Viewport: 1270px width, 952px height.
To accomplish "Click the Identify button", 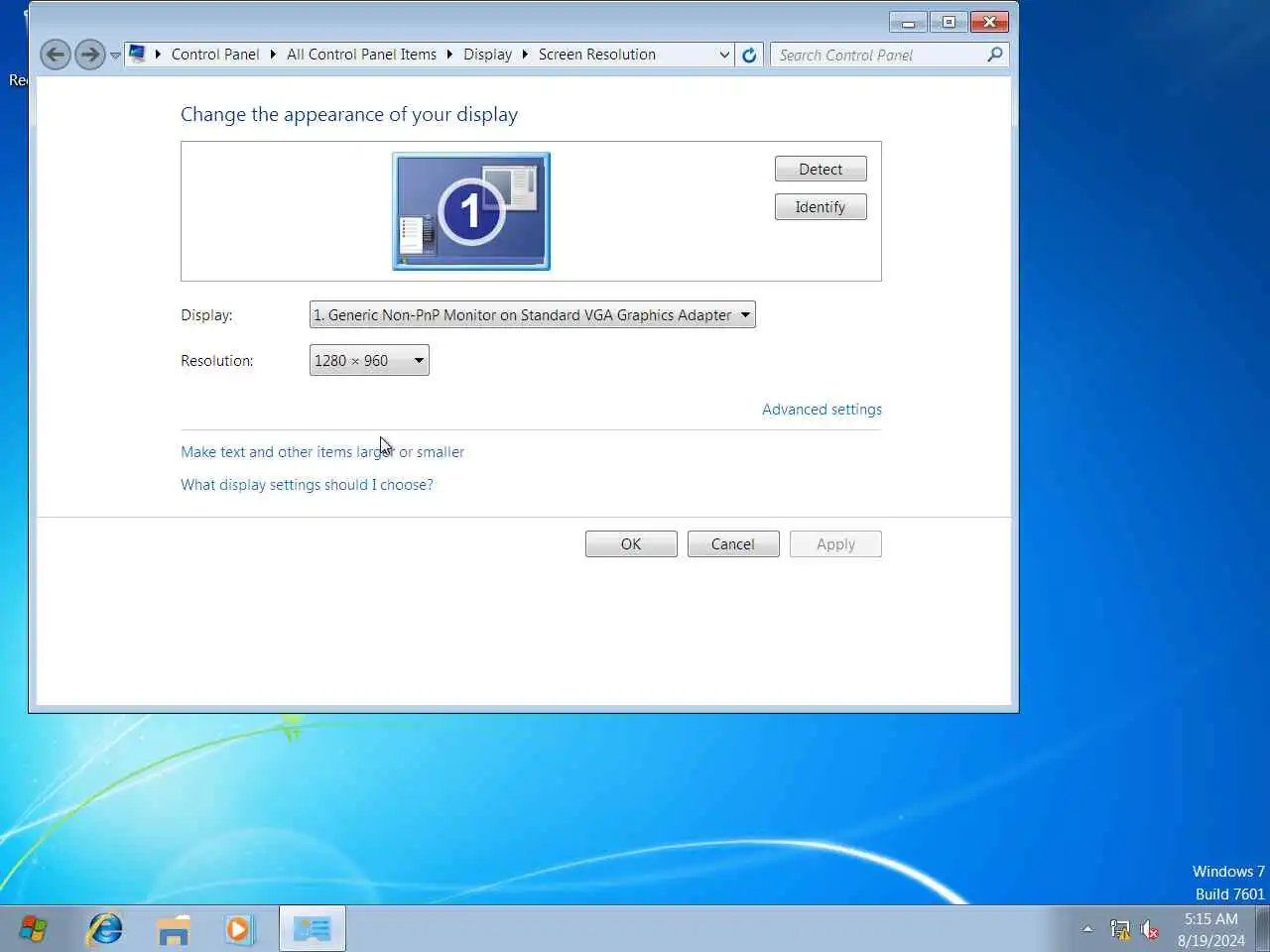I will [821, 207].
